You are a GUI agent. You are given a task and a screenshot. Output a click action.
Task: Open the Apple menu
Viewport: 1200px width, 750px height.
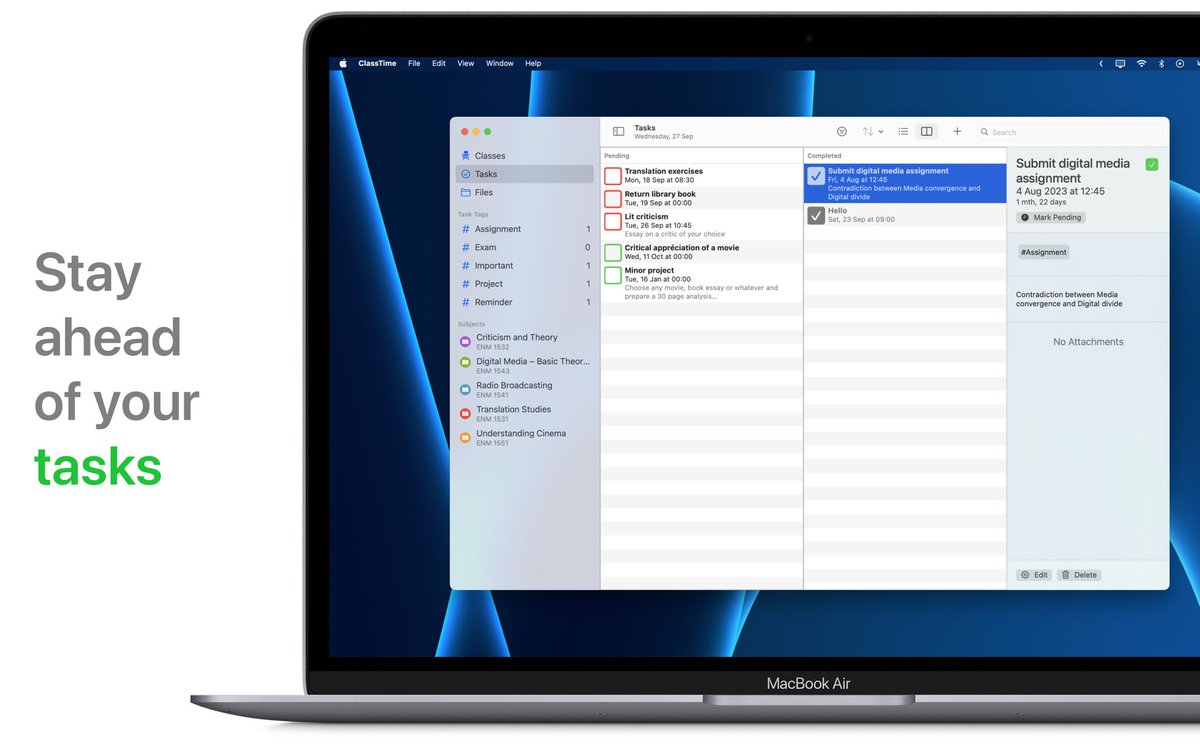point(342,63)
